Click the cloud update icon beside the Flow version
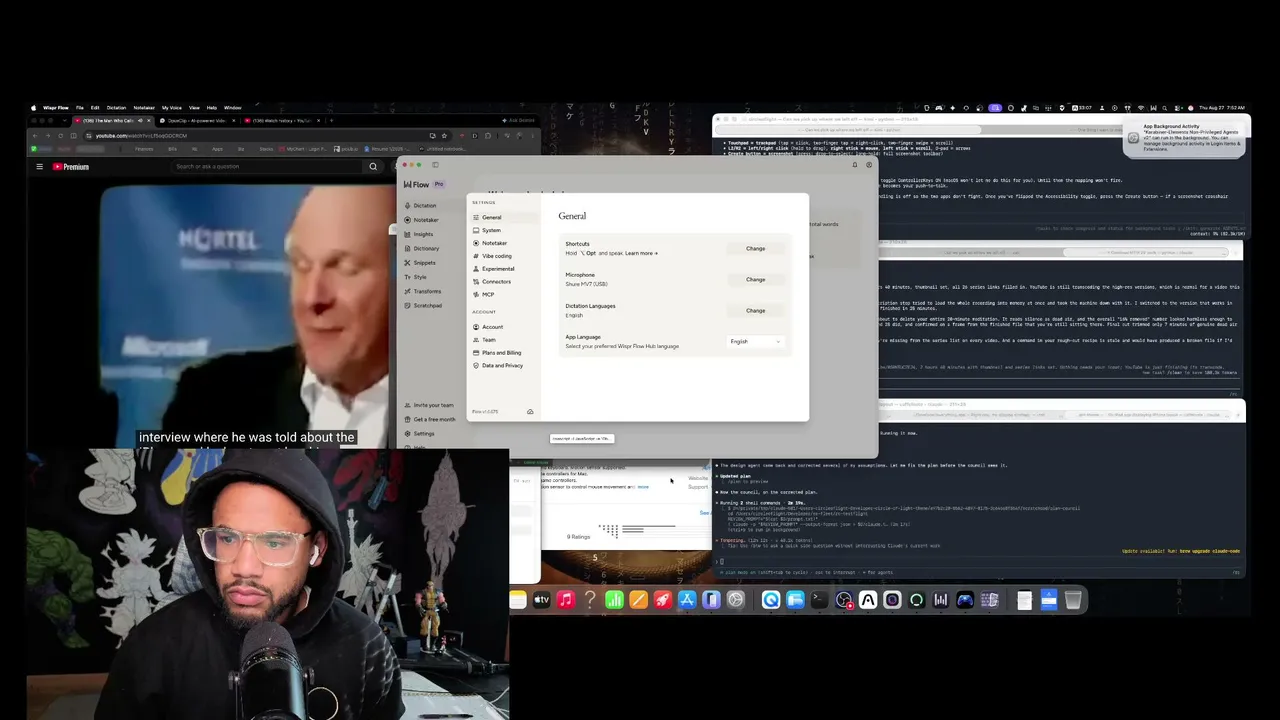The height and width of the screenshot is (720, 1280). tap(530, 412)
